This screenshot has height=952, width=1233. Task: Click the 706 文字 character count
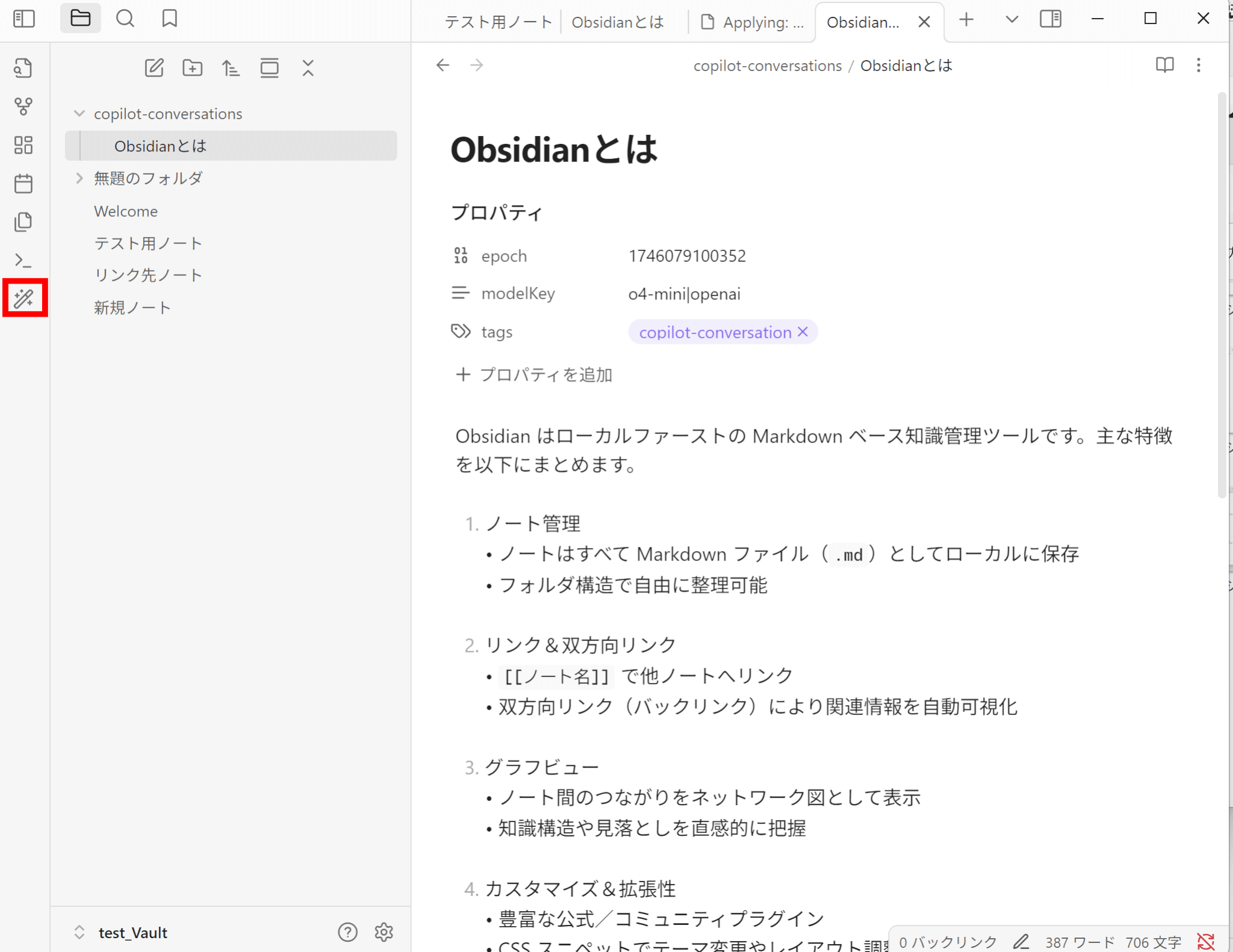1154,942
